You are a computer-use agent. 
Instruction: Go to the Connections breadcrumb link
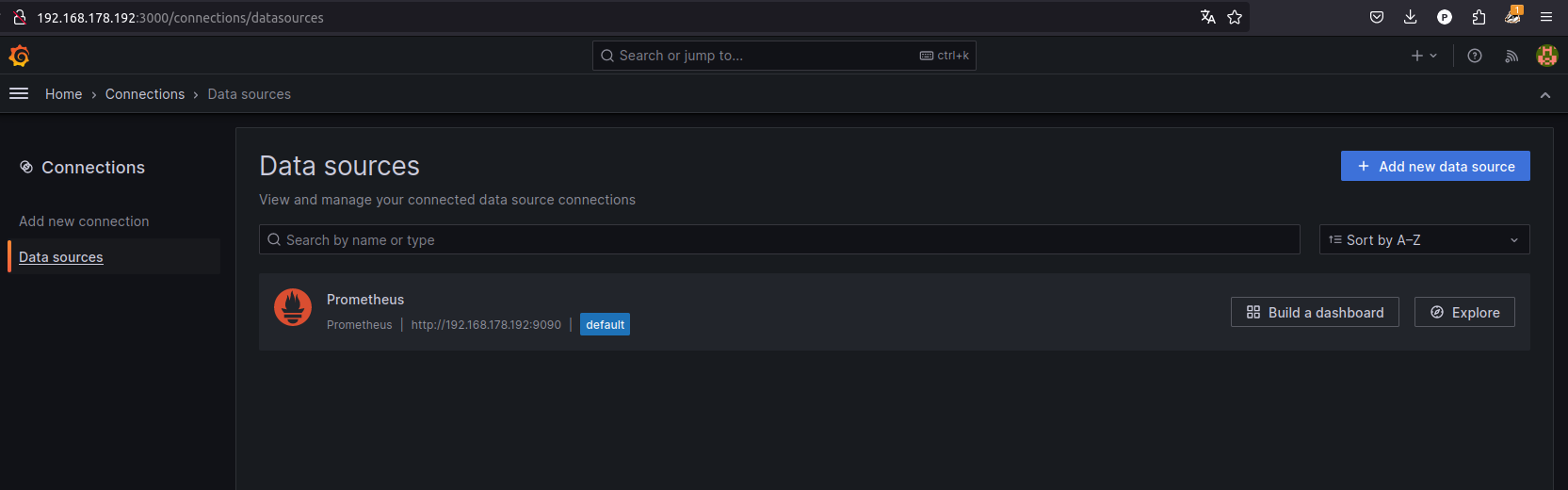point(145,94)
